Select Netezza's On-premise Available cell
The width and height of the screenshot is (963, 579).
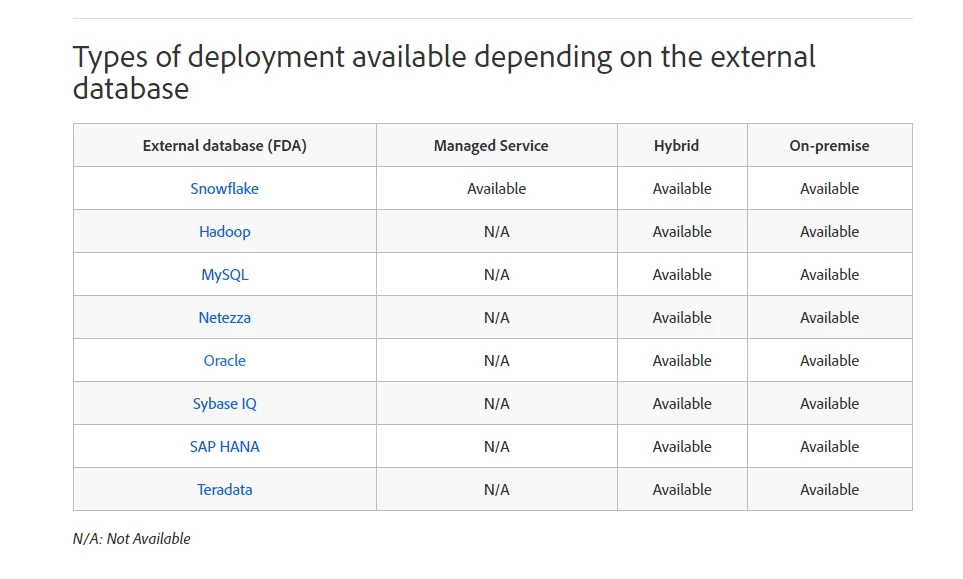click(829, 317)
